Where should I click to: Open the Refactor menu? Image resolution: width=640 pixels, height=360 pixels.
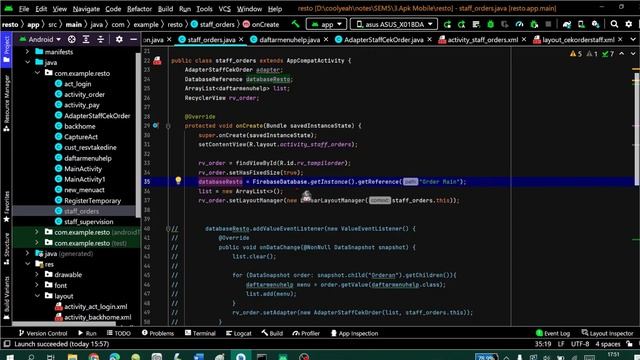(139, 9)
